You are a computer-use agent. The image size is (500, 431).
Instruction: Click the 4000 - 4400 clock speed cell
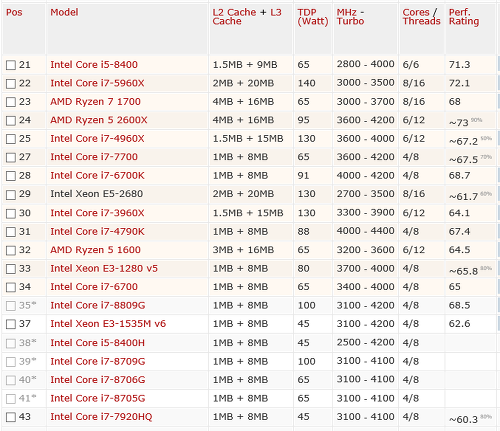point(365,231)
